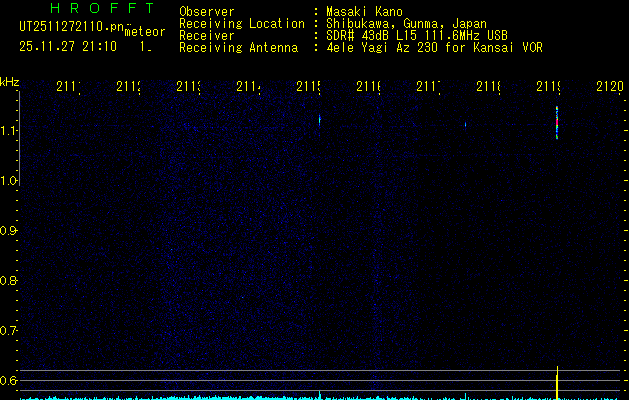Click the cyan noise-level trace at bottom
This screenshot has height=400, width=629.
[320, 398]
